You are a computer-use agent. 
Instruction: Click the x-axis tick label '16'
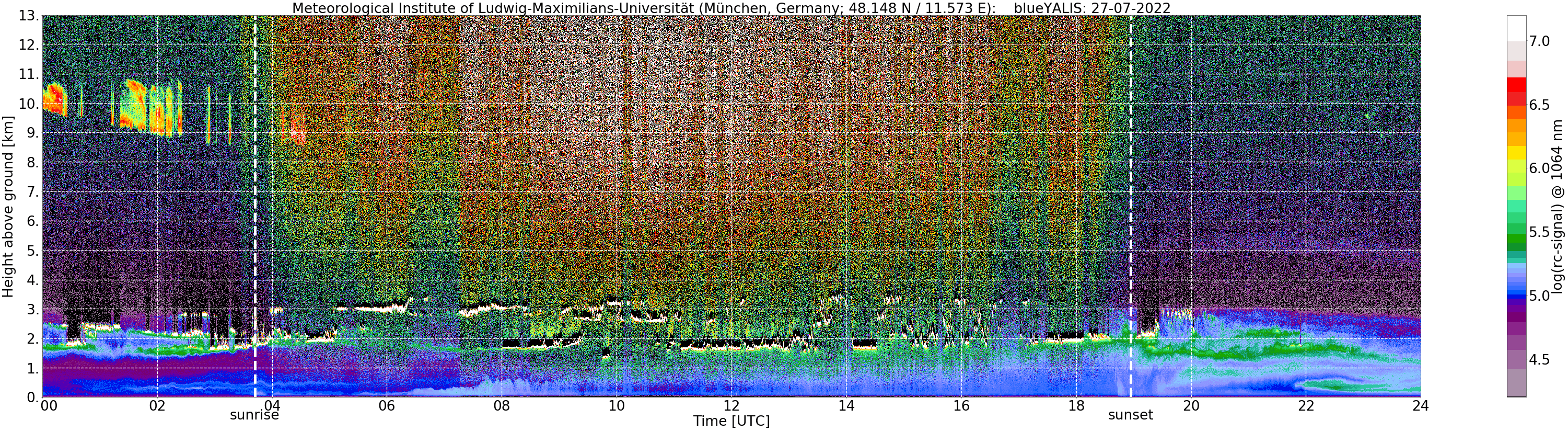click(x=961, y=406)
